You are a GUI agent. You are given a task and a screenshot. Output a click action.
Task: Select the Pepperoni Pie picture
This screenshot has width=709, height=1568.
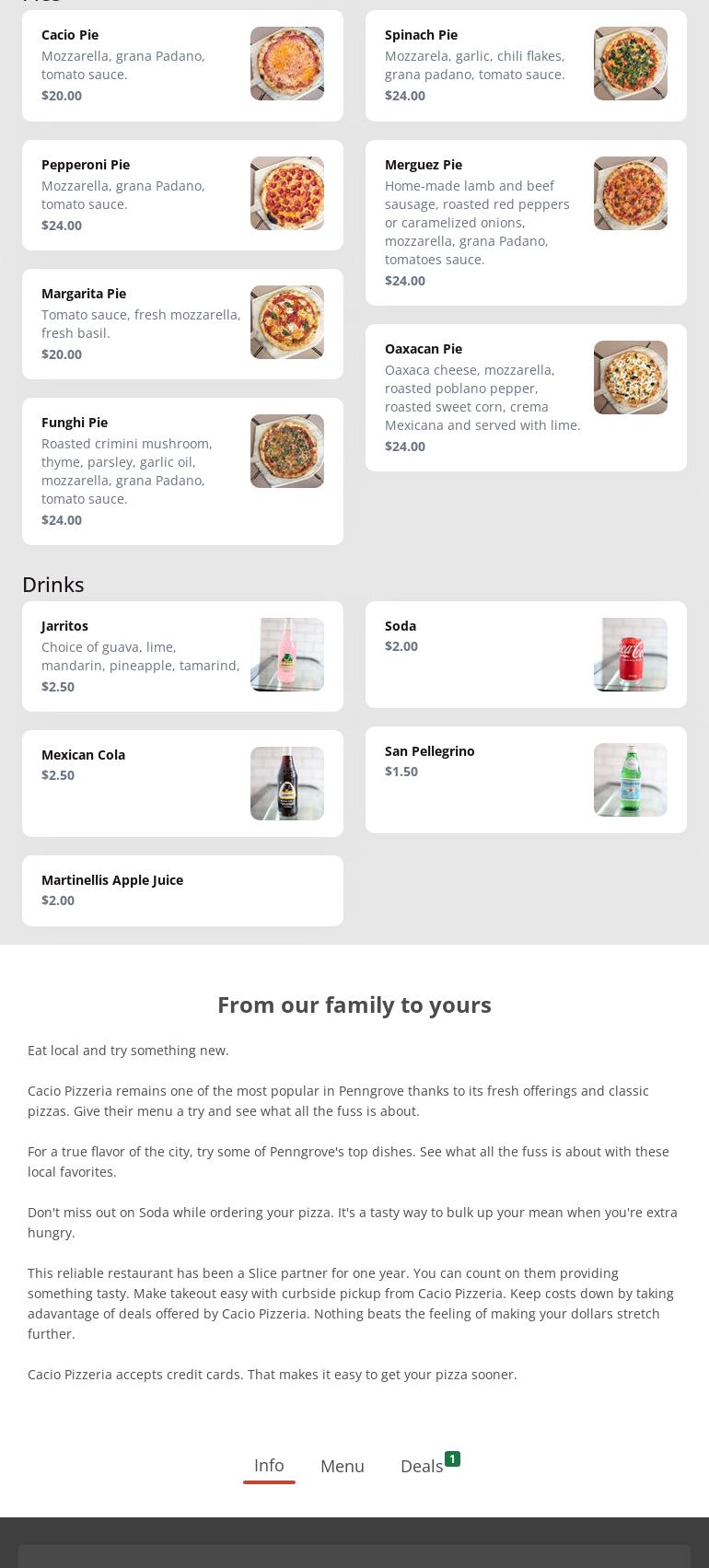286,193
